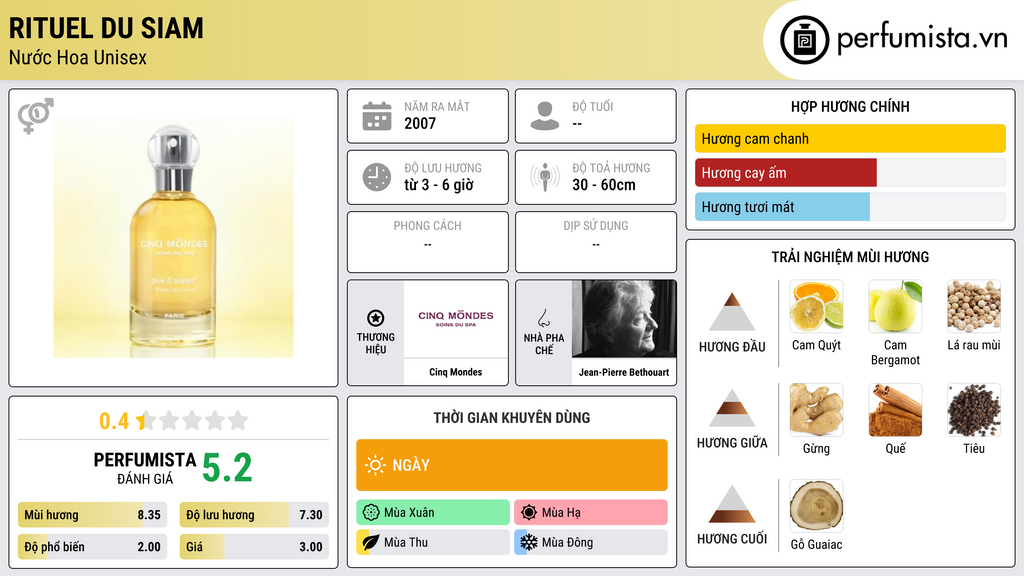Click the 0.4 user rating number
Screen dimensions: 1024x576
click(114, 421)
